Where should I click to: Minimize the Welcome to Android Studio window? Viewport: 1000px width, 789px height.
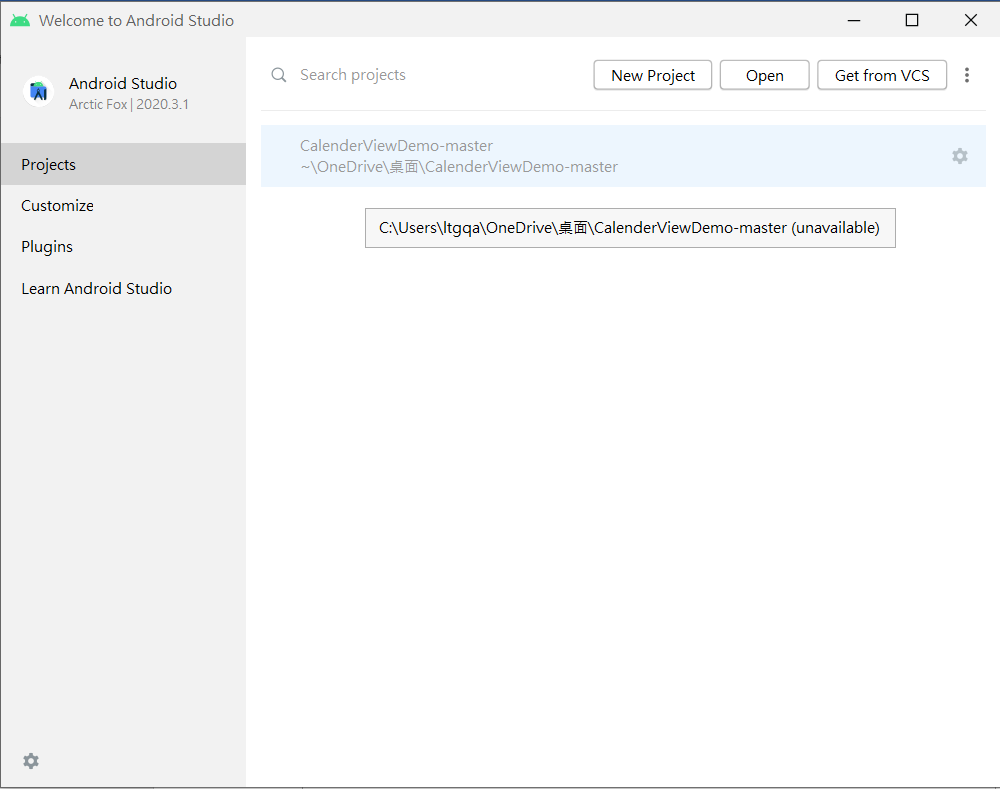point(854,20)
